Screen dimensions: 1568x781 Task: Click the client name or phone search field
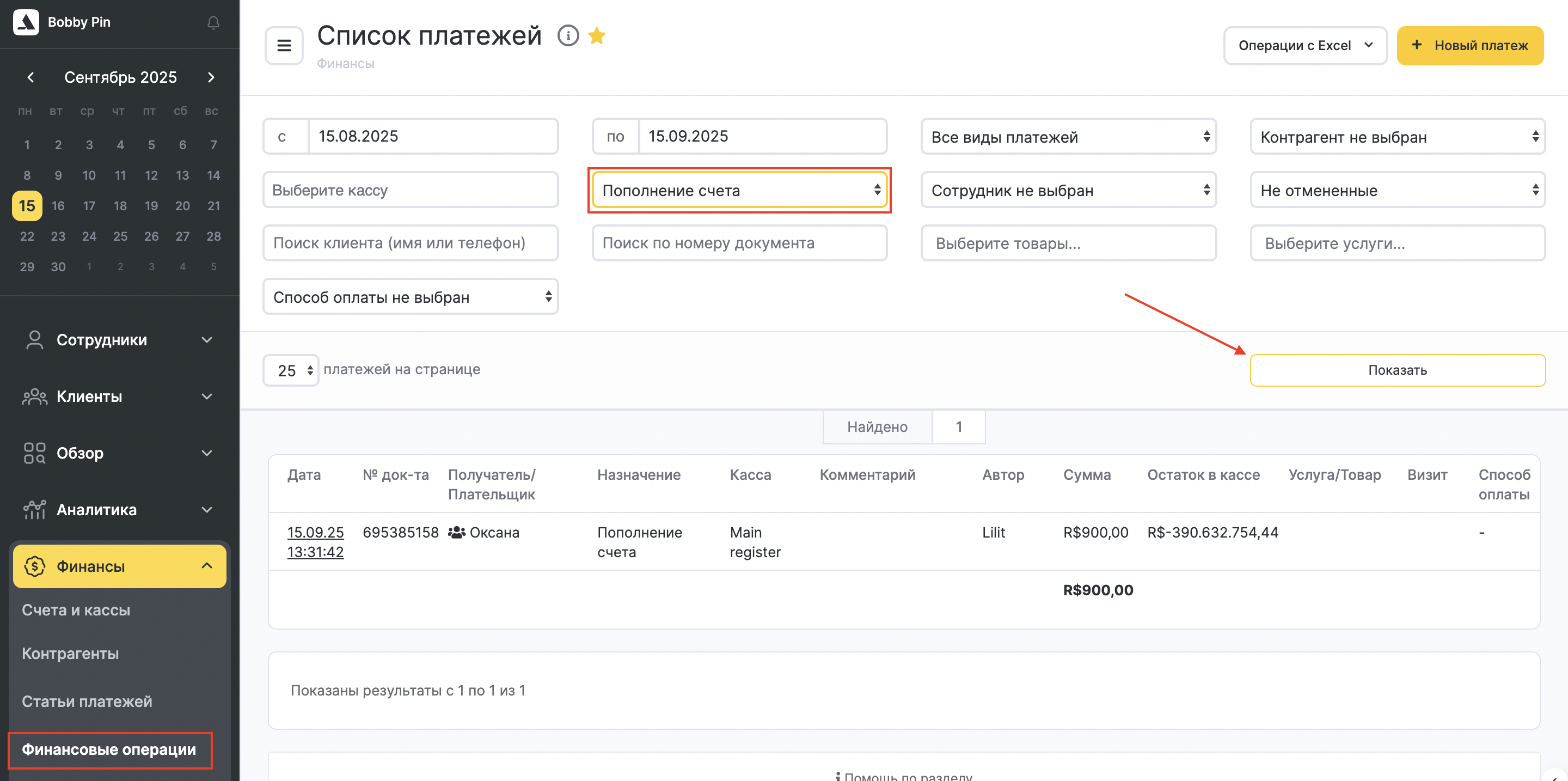(411, 243)
